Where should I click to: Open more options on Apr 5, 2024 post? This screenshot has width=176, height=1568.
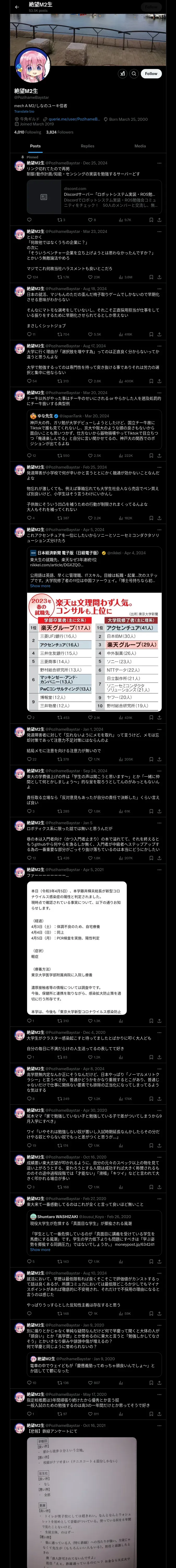point(160,529)
